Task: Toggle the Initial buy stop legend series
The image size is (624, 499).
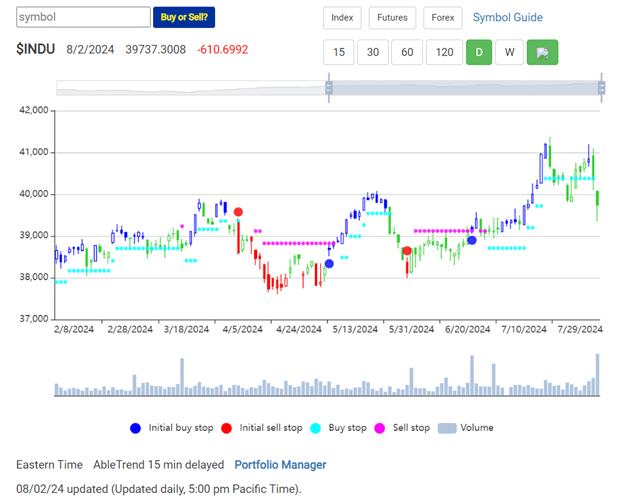Action: (175, 428)
